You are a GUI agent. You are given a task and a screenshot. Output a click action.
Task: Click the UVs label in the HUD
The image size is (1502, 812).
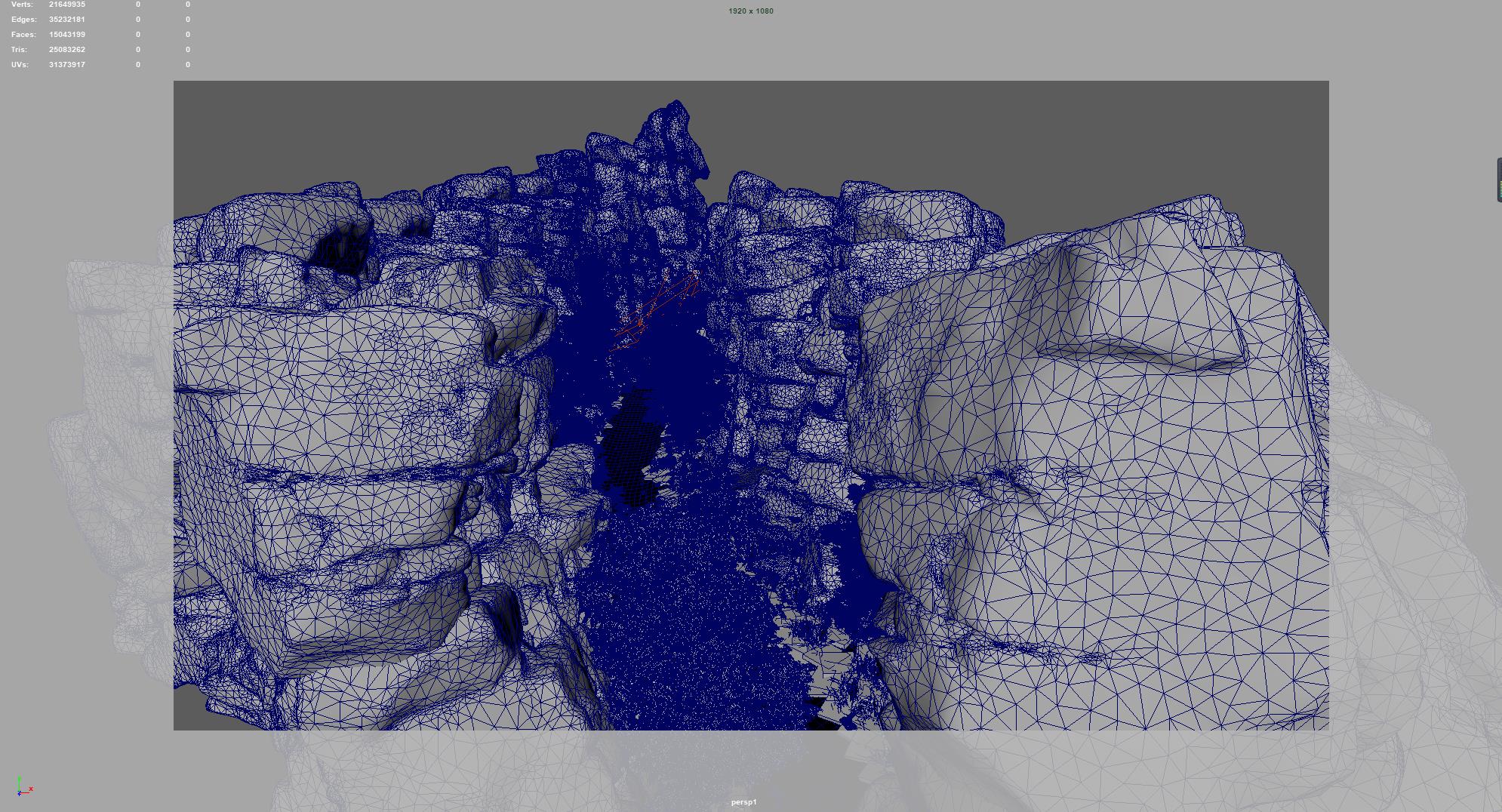20,65
